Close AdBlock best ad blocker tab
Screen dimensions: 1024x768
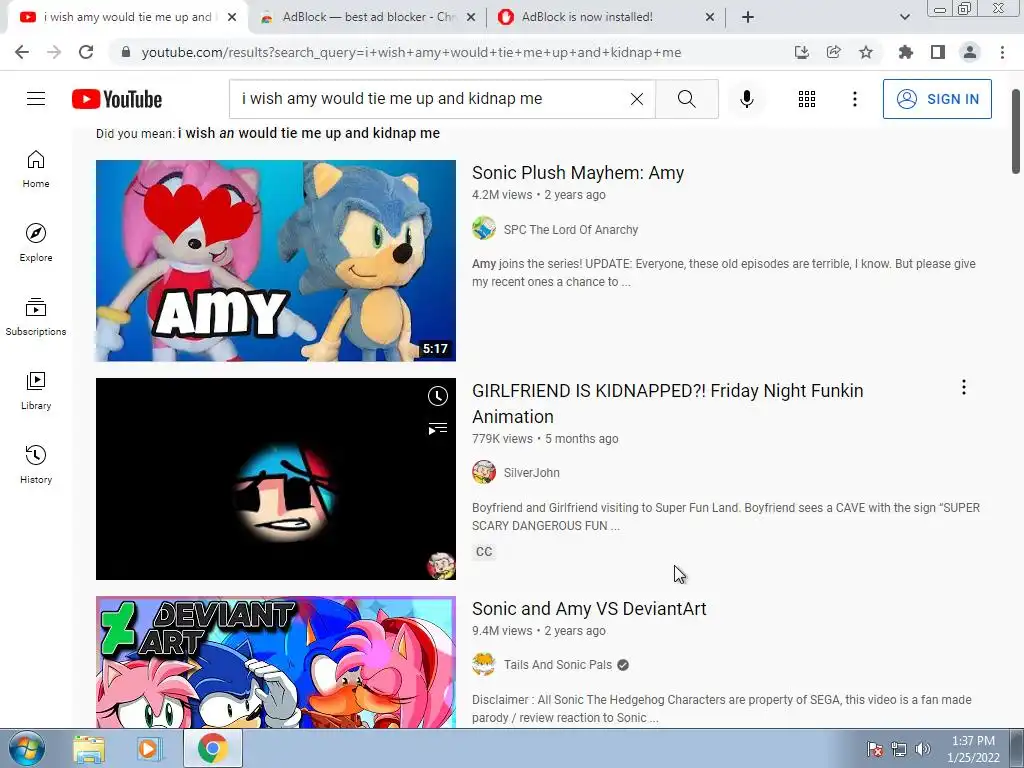(471, 17)
